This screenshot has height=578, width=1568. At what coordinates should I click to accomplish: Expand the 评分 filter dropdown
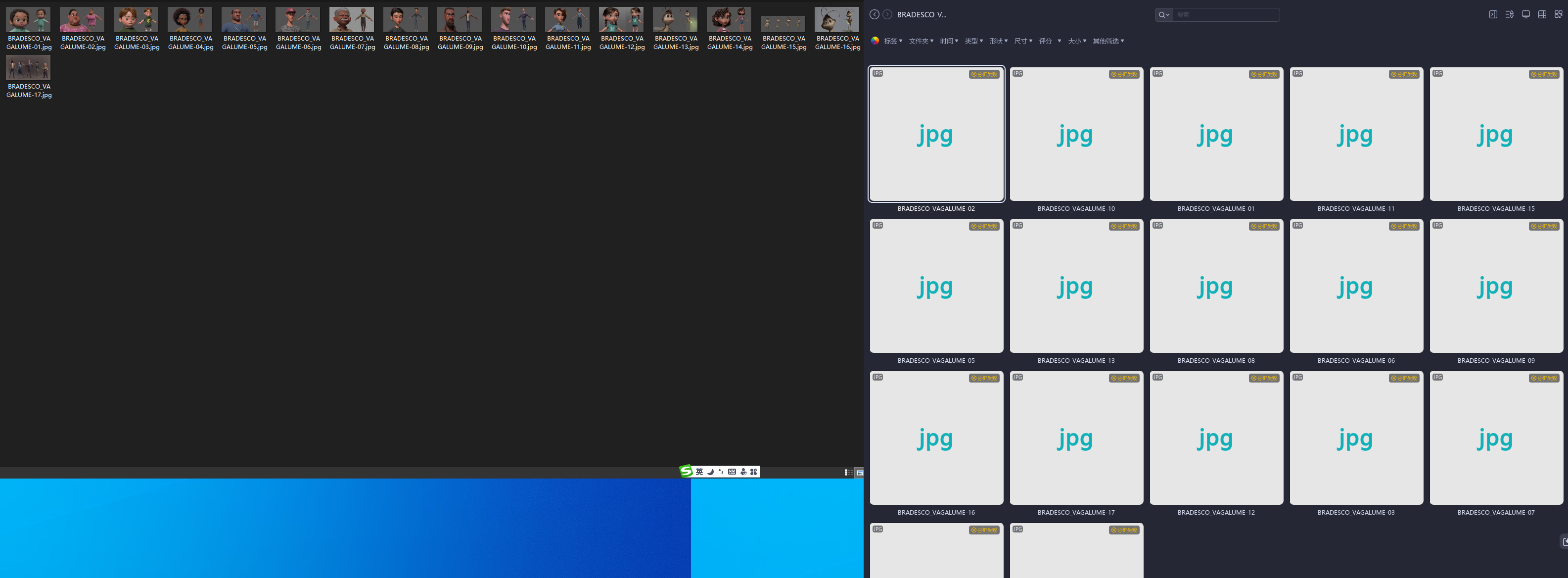tap(1050, 42)
